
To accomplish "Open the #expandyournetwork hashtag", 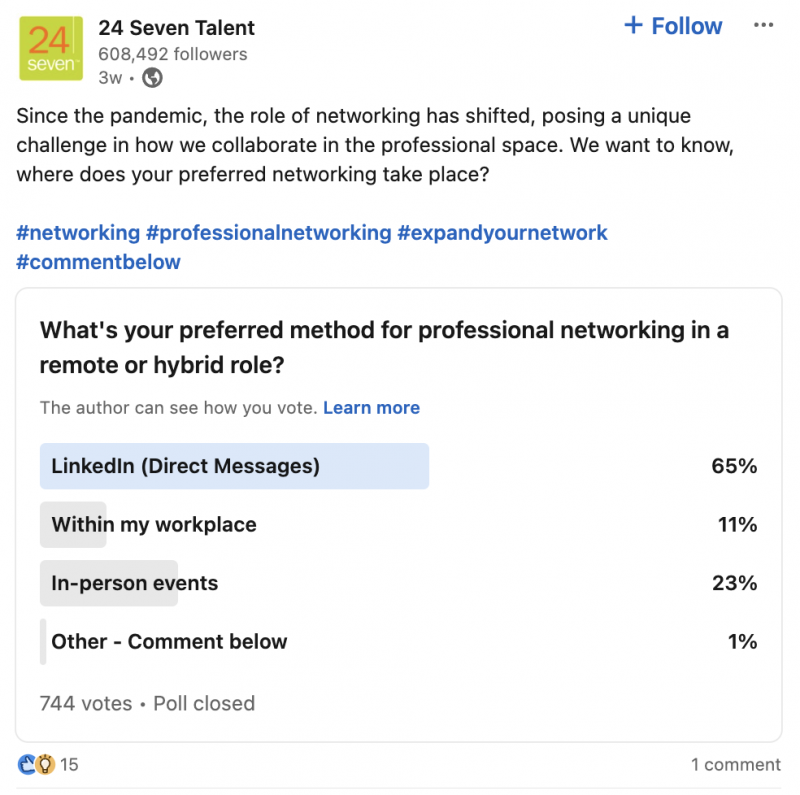I will click(503, 233).
